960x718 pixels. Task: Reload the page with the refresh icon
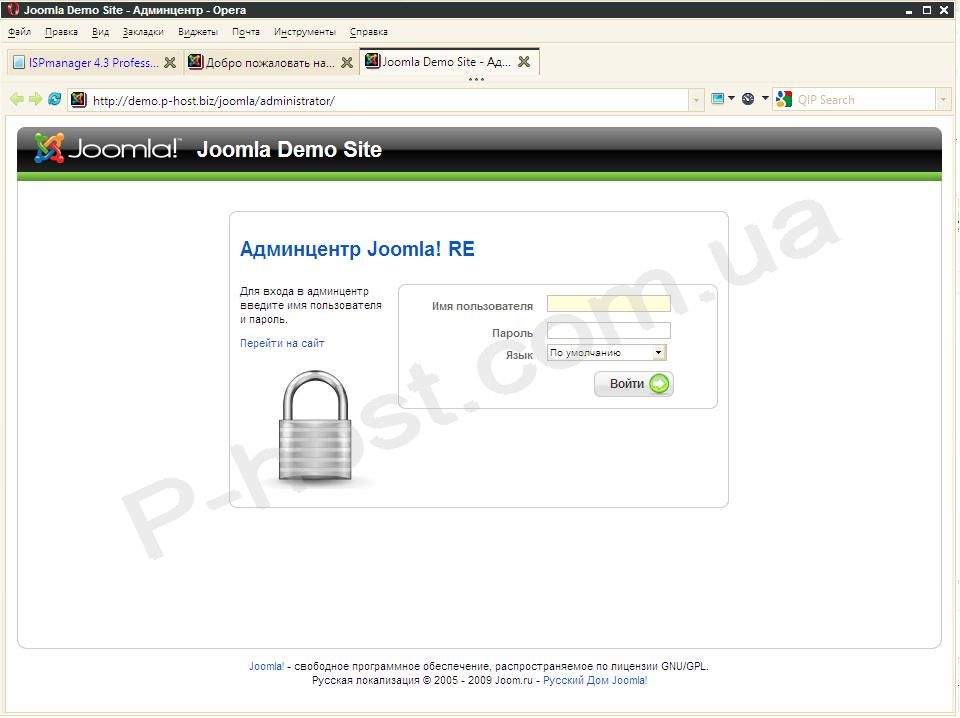[54, 99]
